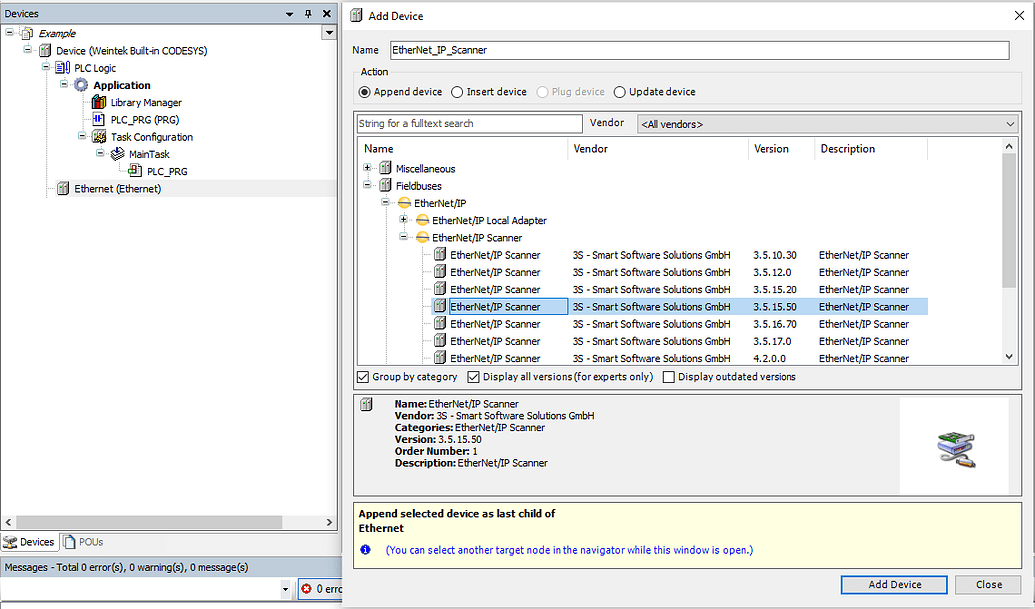This screenshot has height=609, width=1035.
Task: Close the Add Device dialog with Close button
Action: click(988, 584)
